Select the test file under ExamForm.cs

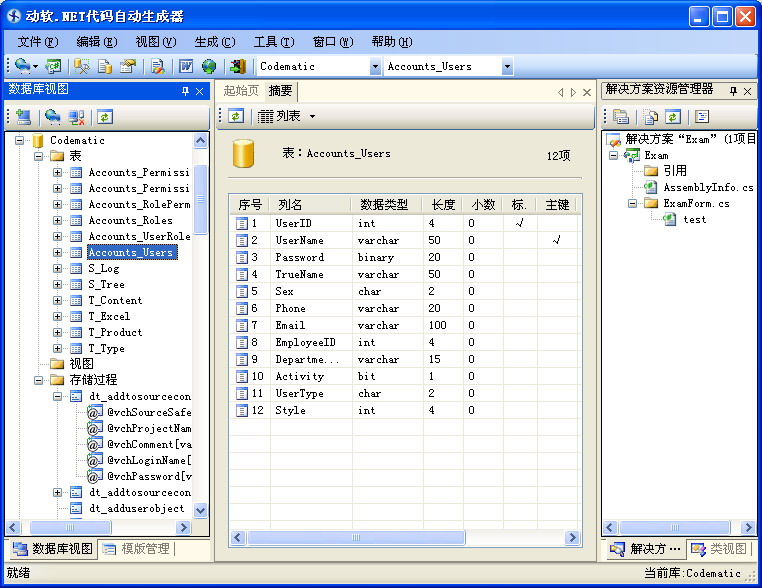tap(694, 220)
